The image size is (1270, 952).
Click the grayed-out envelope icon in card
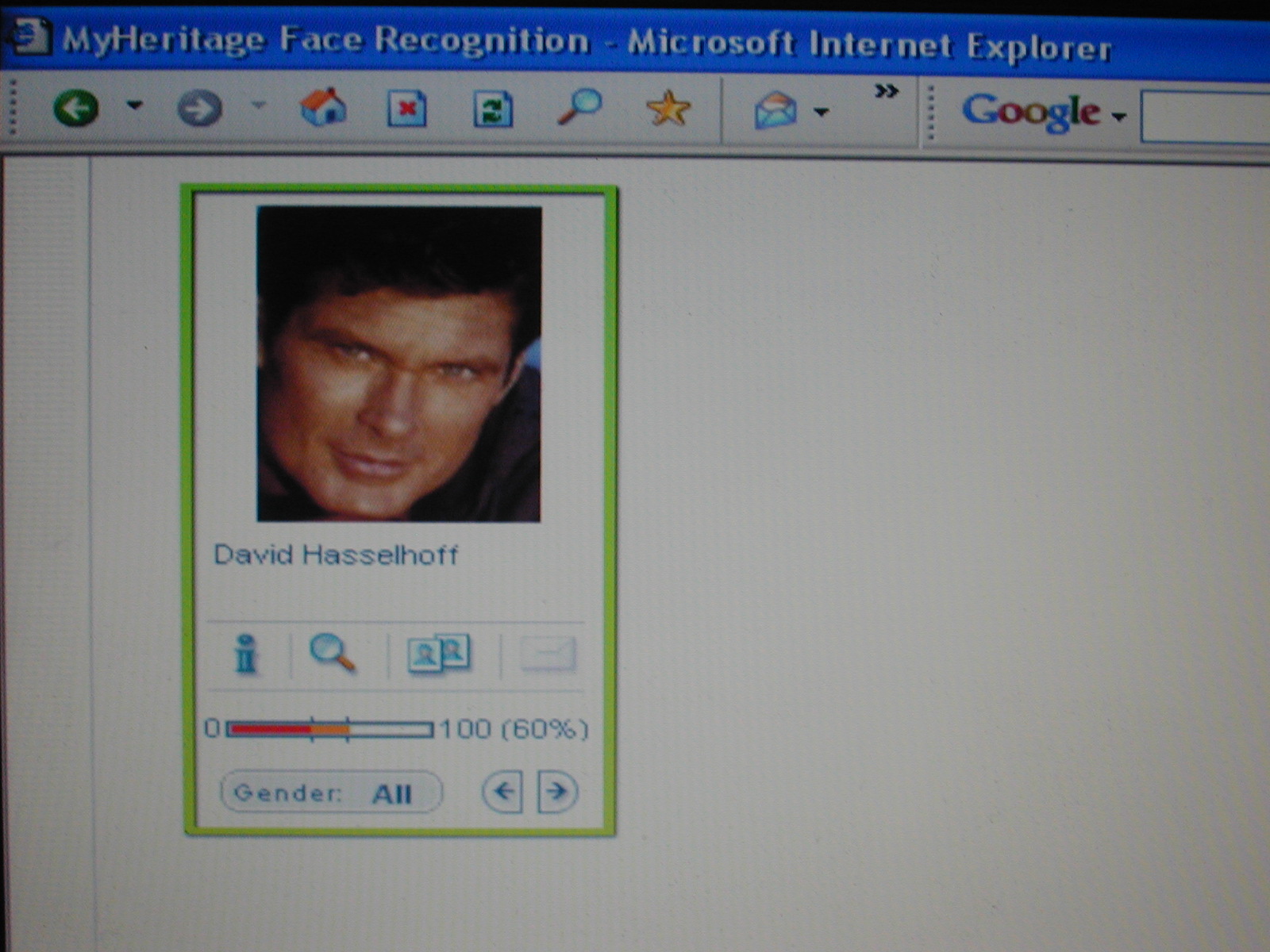coord(548,655)
